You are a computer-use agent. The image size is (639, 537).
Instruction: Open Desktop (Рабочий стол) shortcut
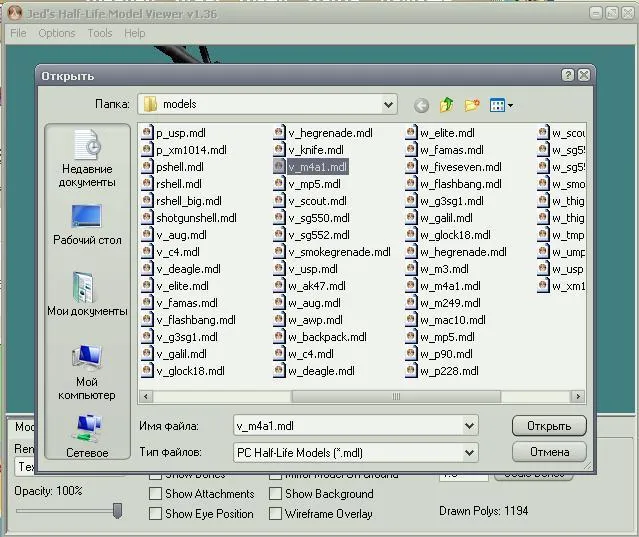click(x=86, y=224)
